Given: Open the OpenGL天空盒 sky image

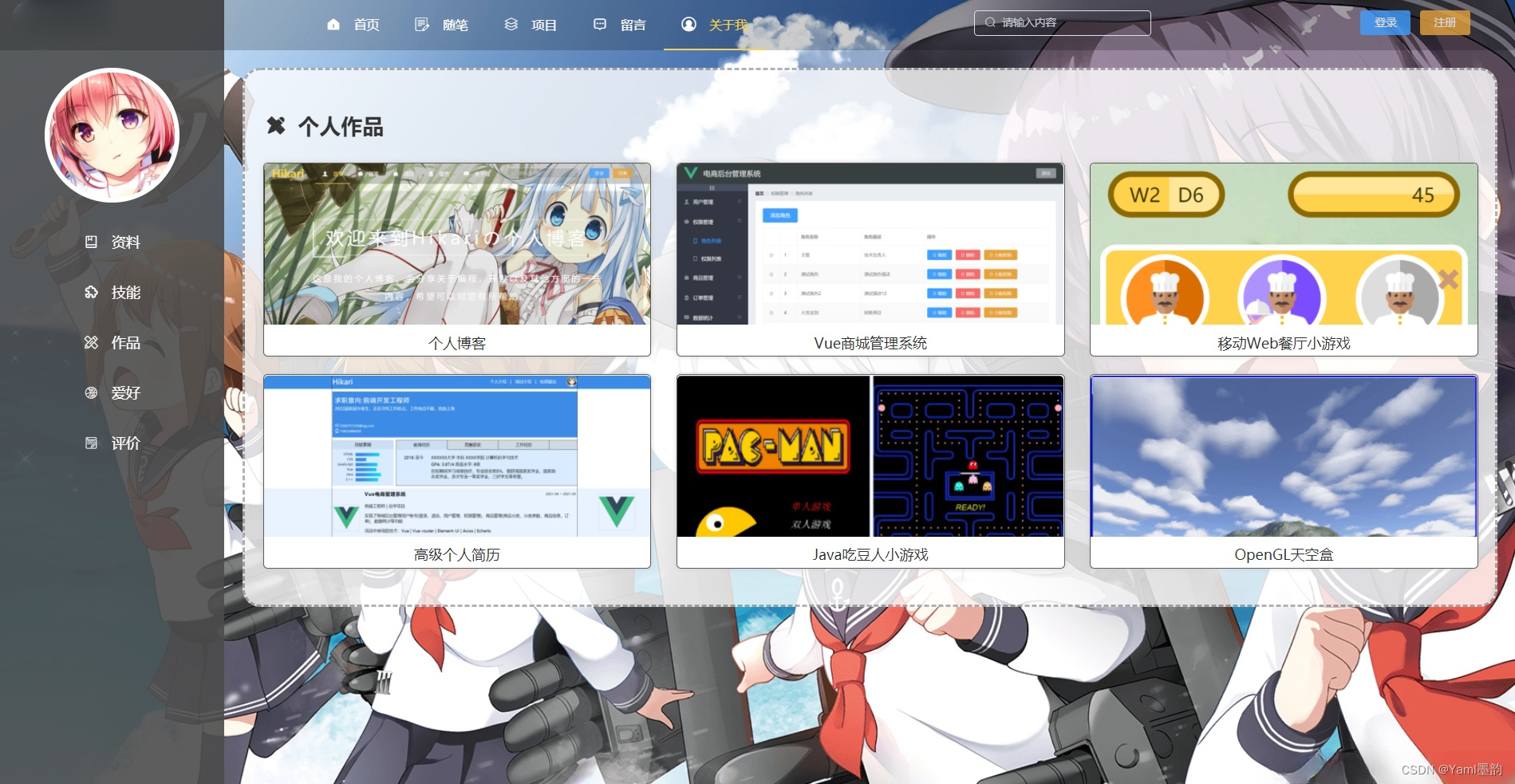Looking at the screenshot, I should pos(1284,456).
